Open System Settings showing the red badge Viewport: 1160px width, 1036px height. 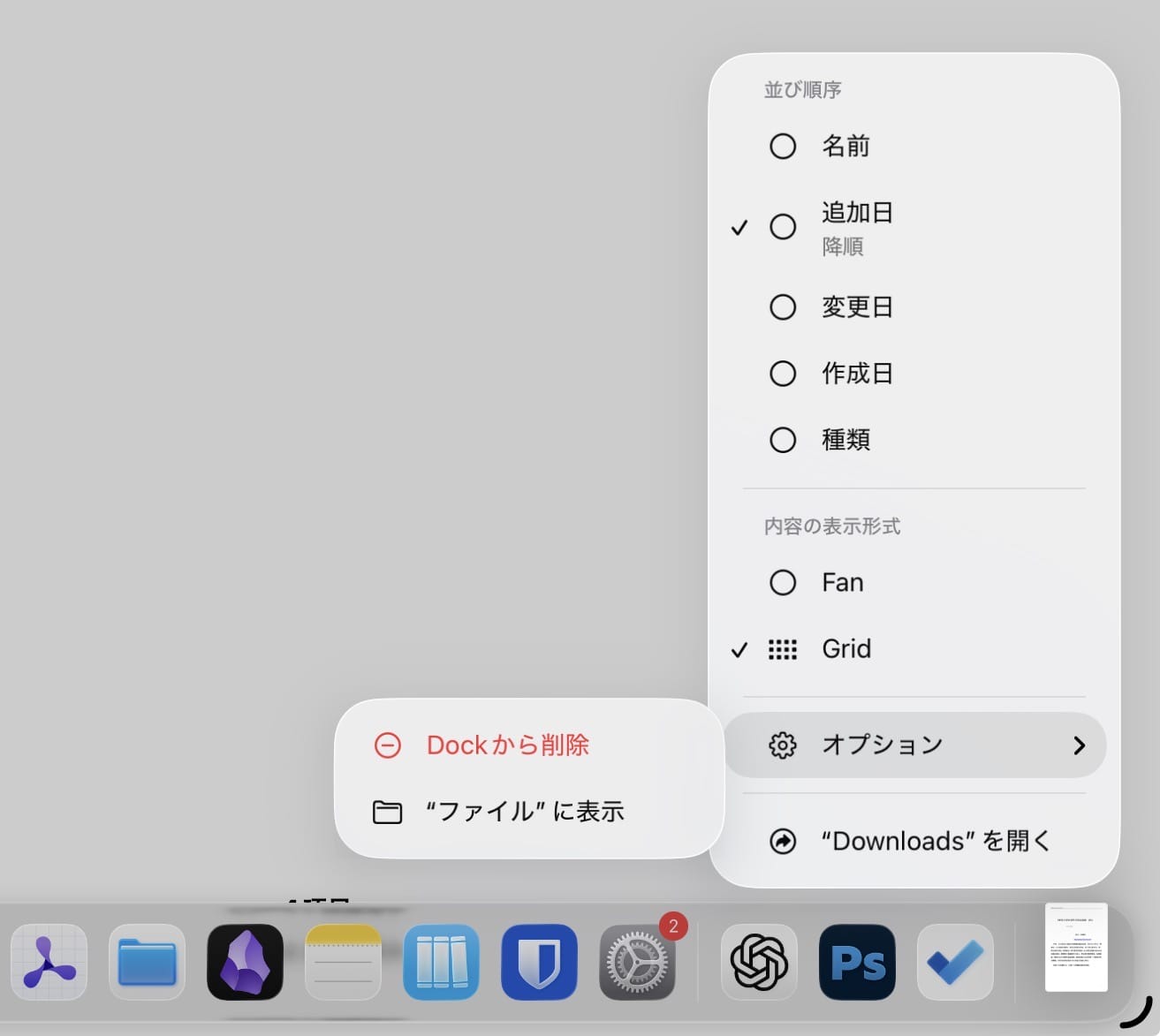(637, 962)
